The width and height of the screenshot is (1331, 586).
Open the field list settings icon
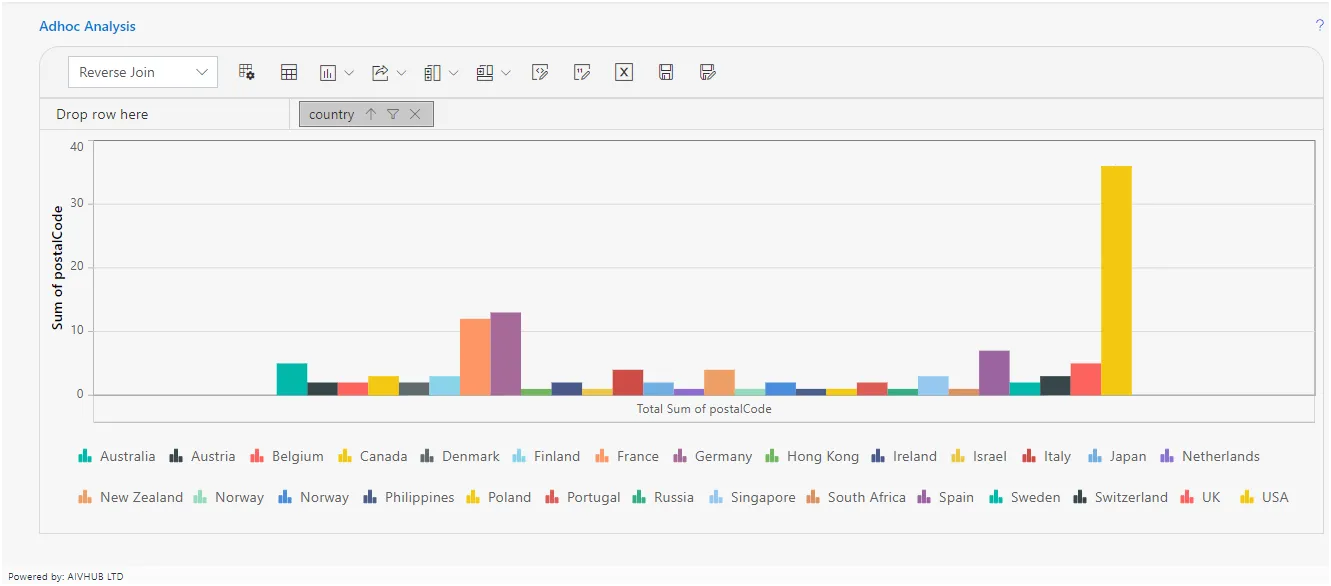pos(247,72)
